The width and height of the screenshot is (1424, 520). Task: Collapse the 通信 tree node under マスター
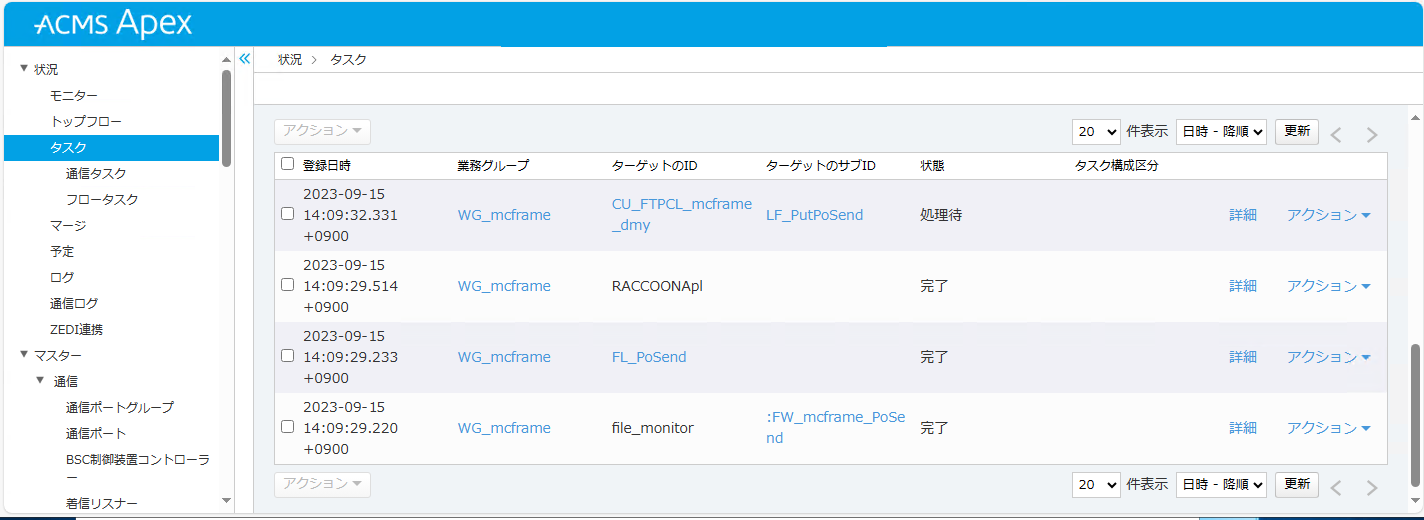tap(40, 381)
